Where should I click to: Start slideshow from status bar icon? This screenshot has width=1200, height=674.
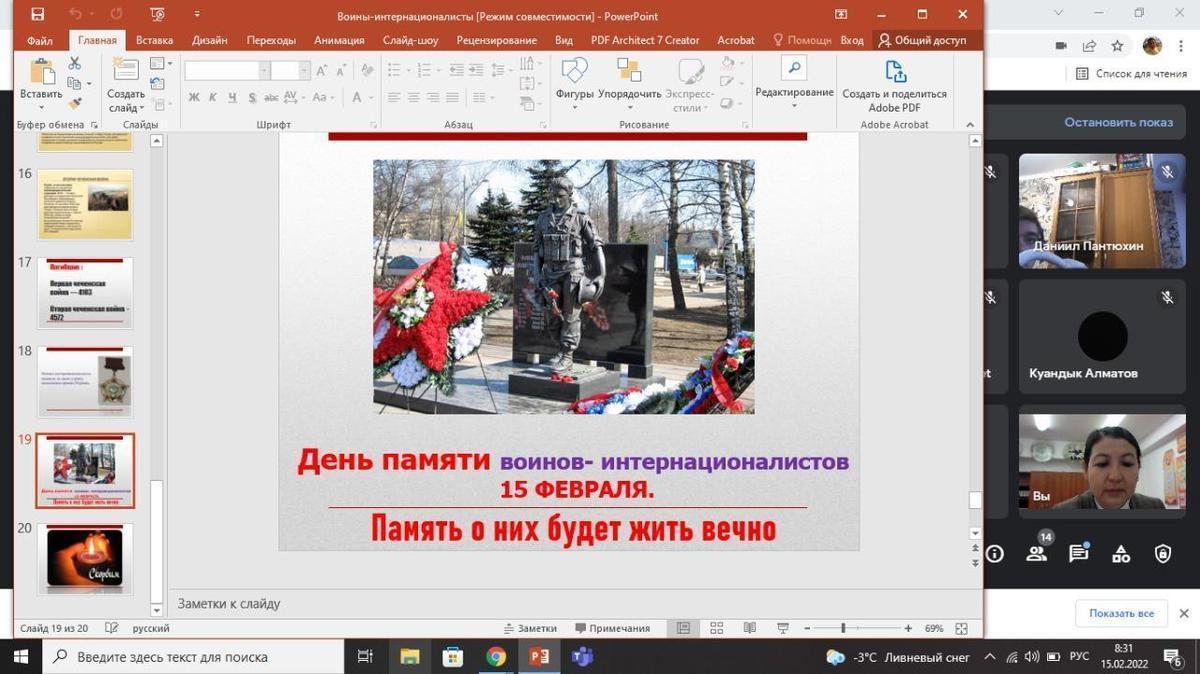pyautogui.click(x=783, y=628)
